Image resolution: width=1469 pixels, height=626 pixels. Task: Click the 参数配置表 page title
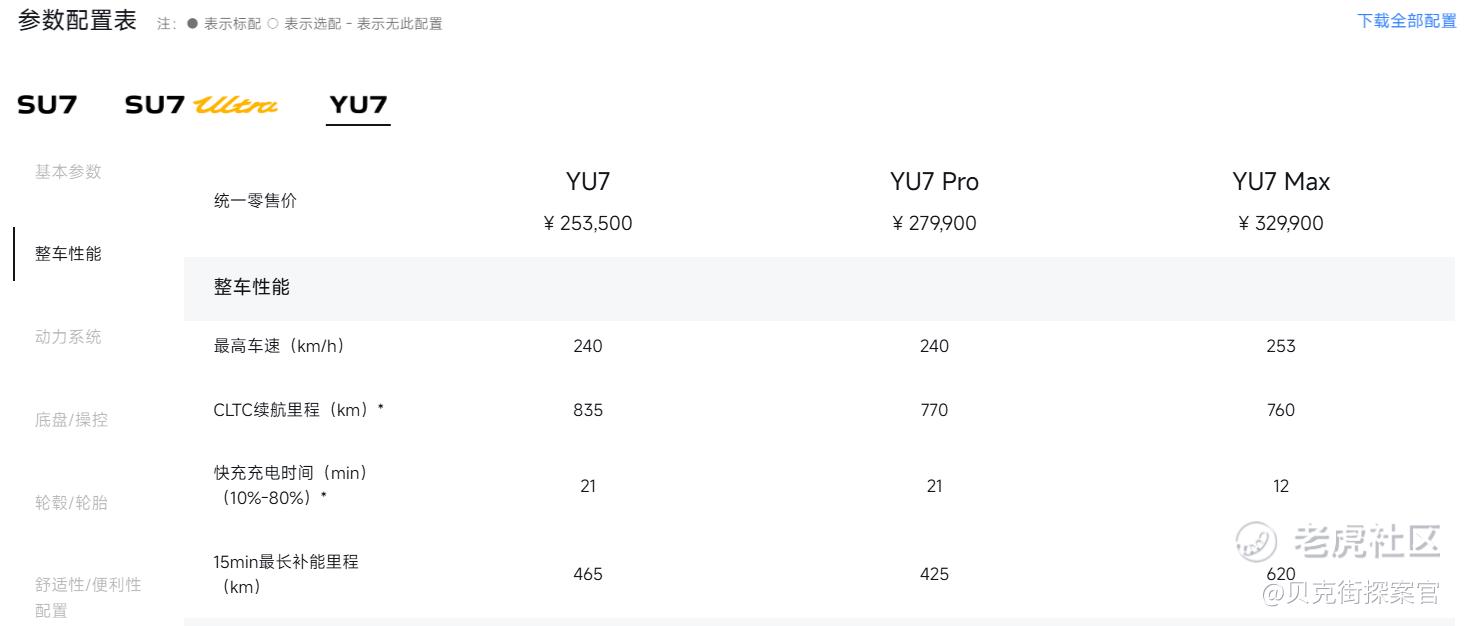pos(77,21)
